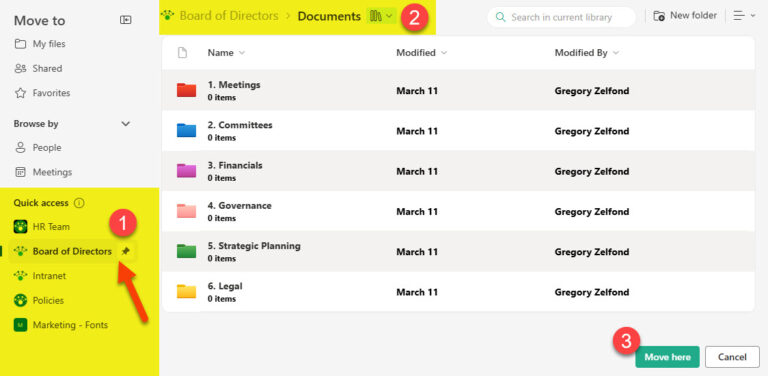The height and width of the screenshot is (376, 768).
Task: Click the file type column header icon
Action: [x=182, y=53]
